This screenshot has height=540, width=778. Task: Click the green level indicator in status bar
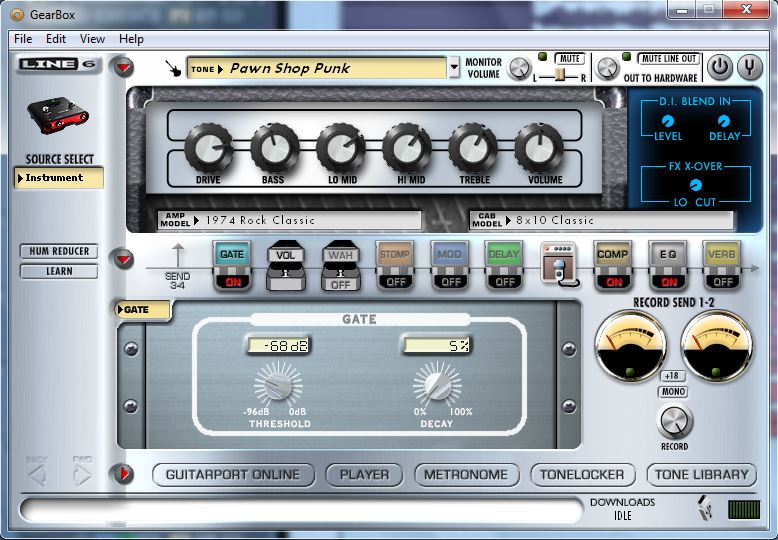pyautogui.click(x=744, y=510)
